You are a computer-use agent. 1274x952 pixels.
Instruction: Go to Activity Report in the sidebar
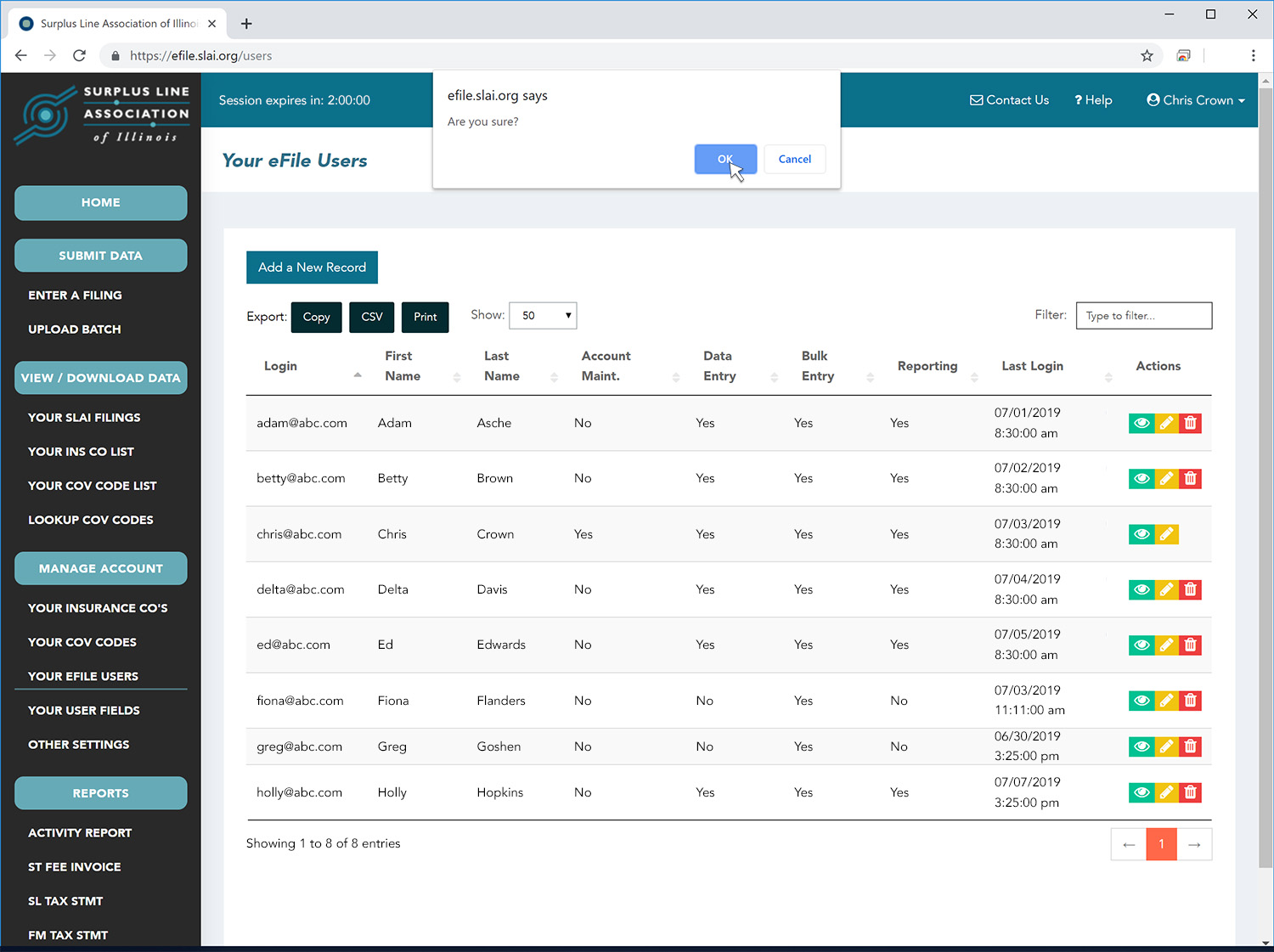point(80,833)
